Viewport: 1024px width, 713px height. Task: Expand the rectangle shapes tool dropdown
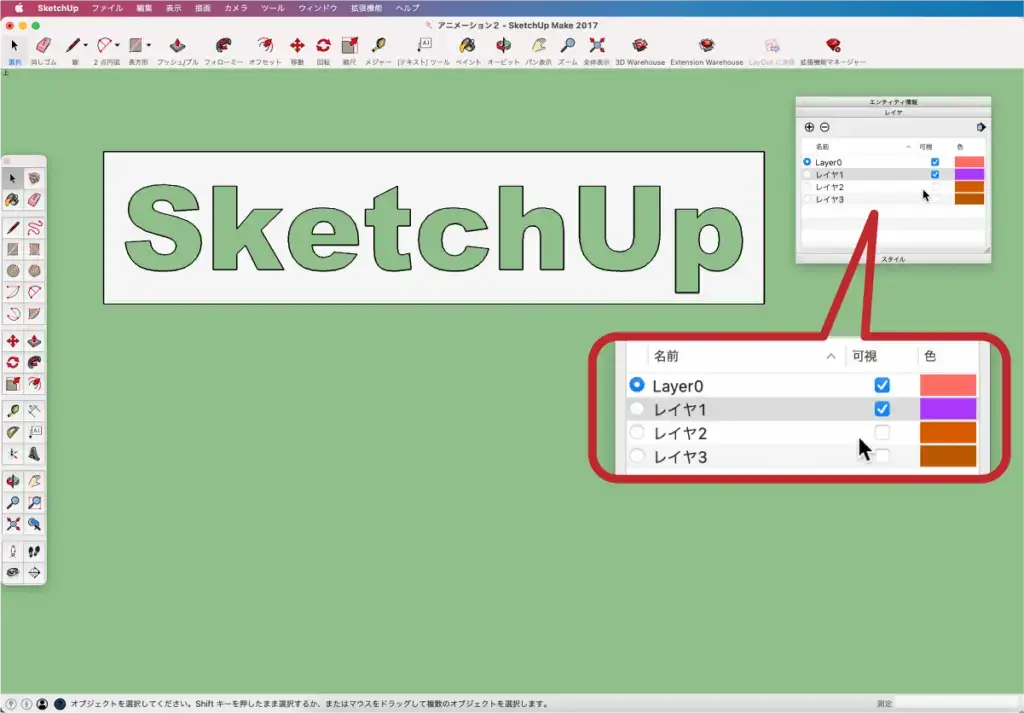pyautogui.click(x=149, y=46)
